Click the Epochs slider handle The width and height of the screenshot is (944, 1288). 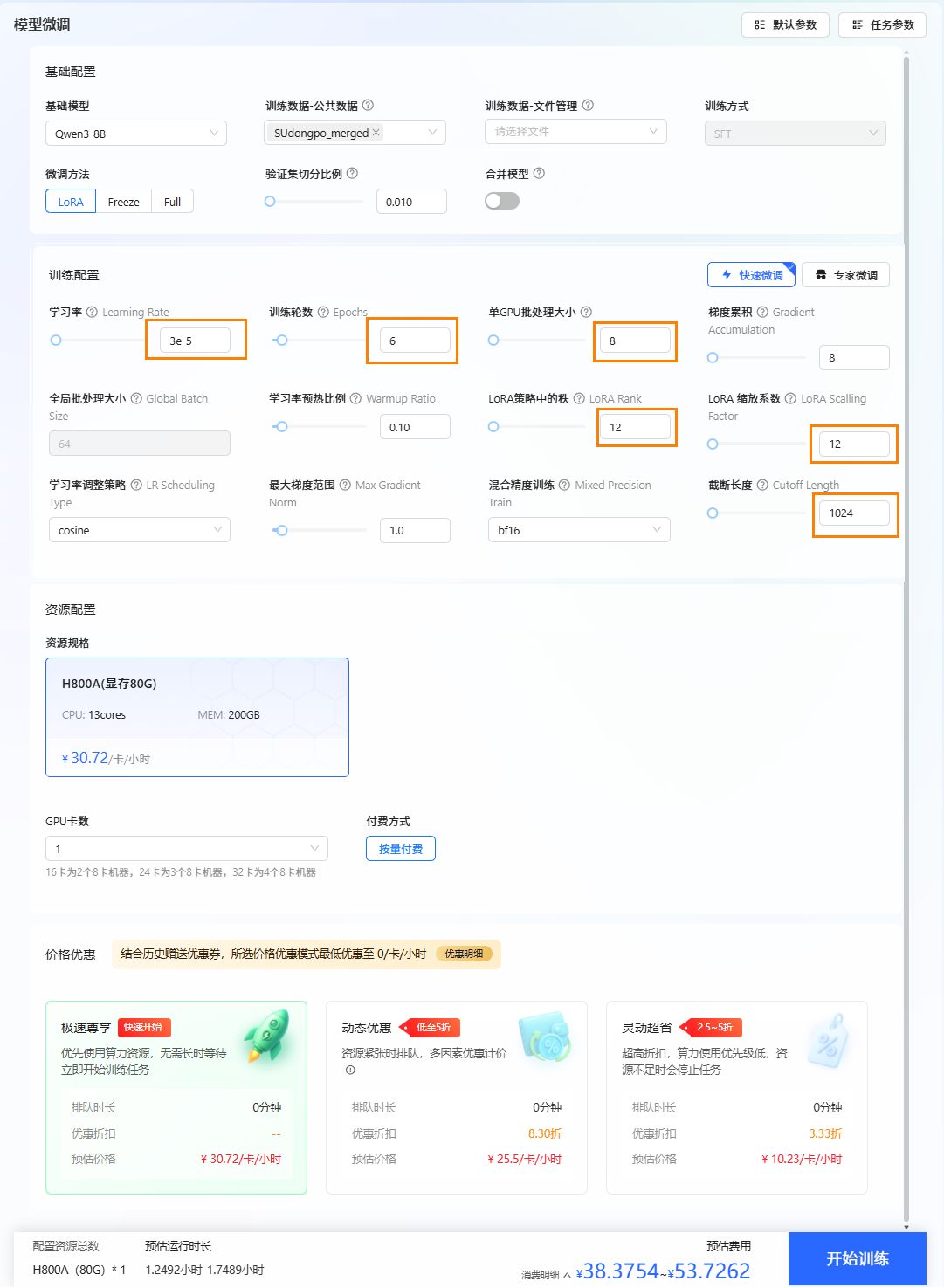click(x=281, y=340)
